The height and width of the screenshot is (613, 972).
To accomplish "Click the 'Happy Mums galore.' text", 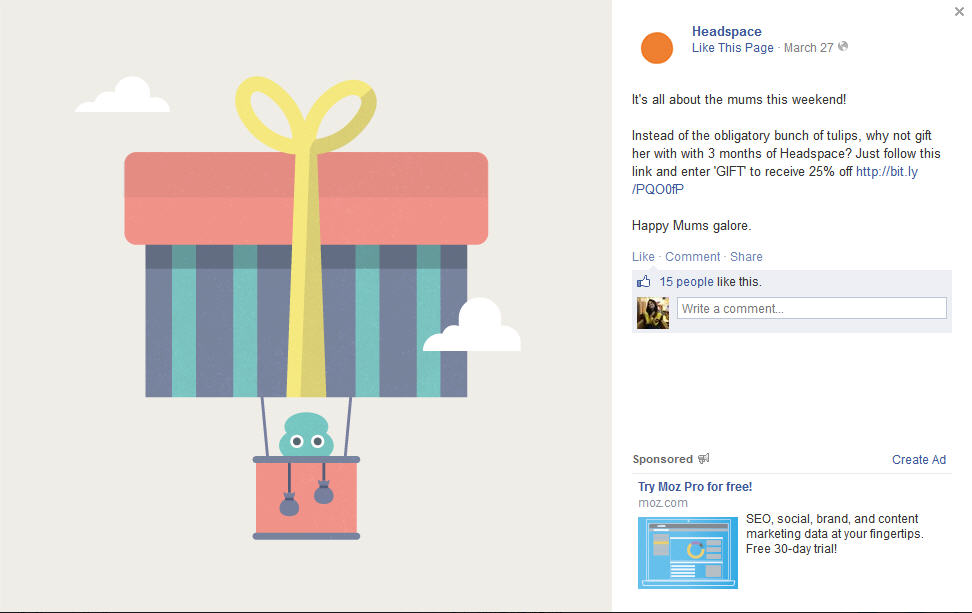I will (x=691, y=226).
